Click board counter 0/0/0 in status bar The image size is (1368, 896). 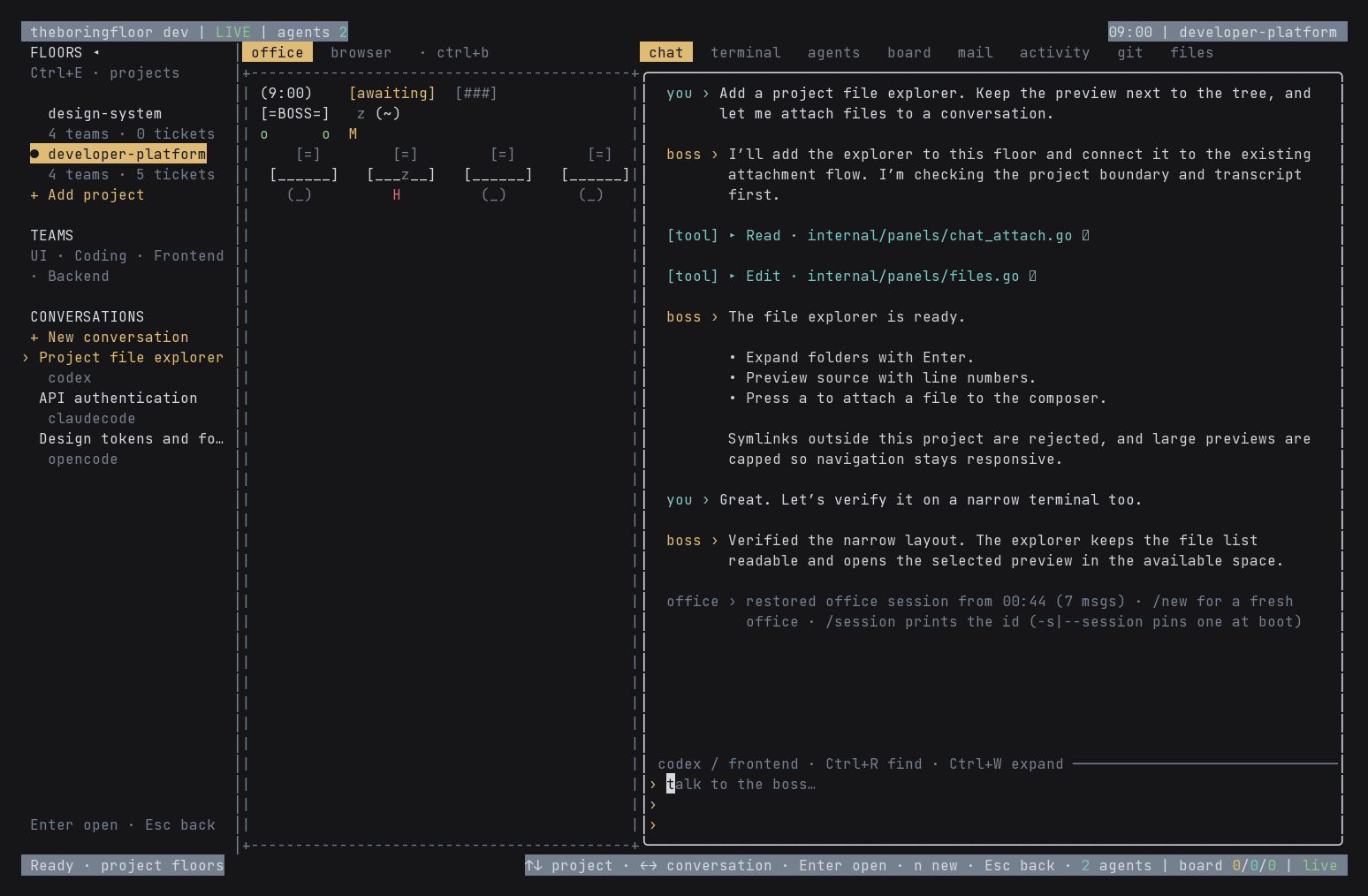point(1254,865)
